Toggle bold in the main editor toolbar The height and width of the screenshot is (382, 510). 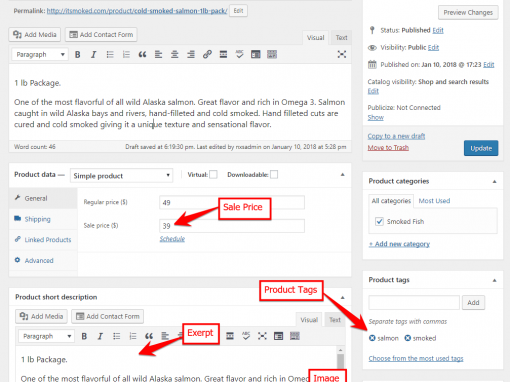click(x=77, y=54)
